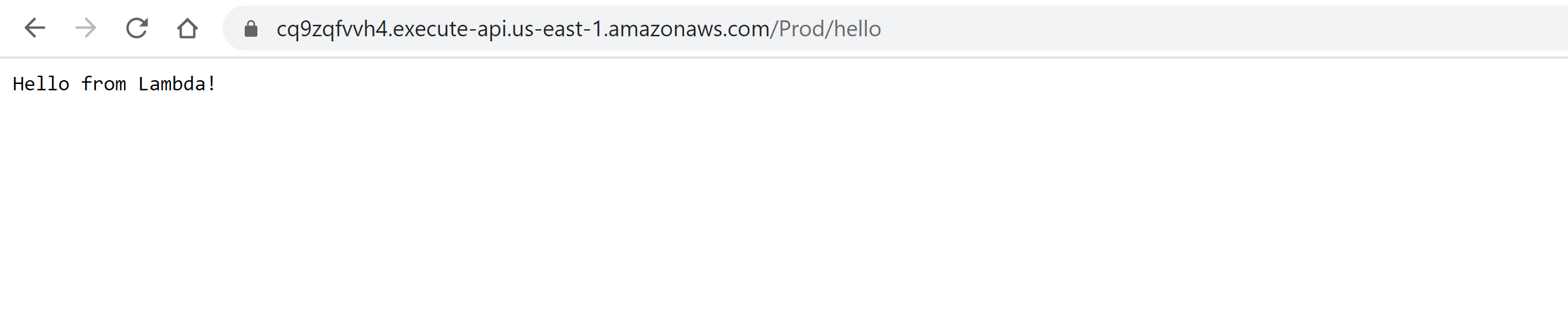Click the word "Hello" in page body
Image resolution: width=1568 pixels, height=313 pixels.
tap(41, 84)
